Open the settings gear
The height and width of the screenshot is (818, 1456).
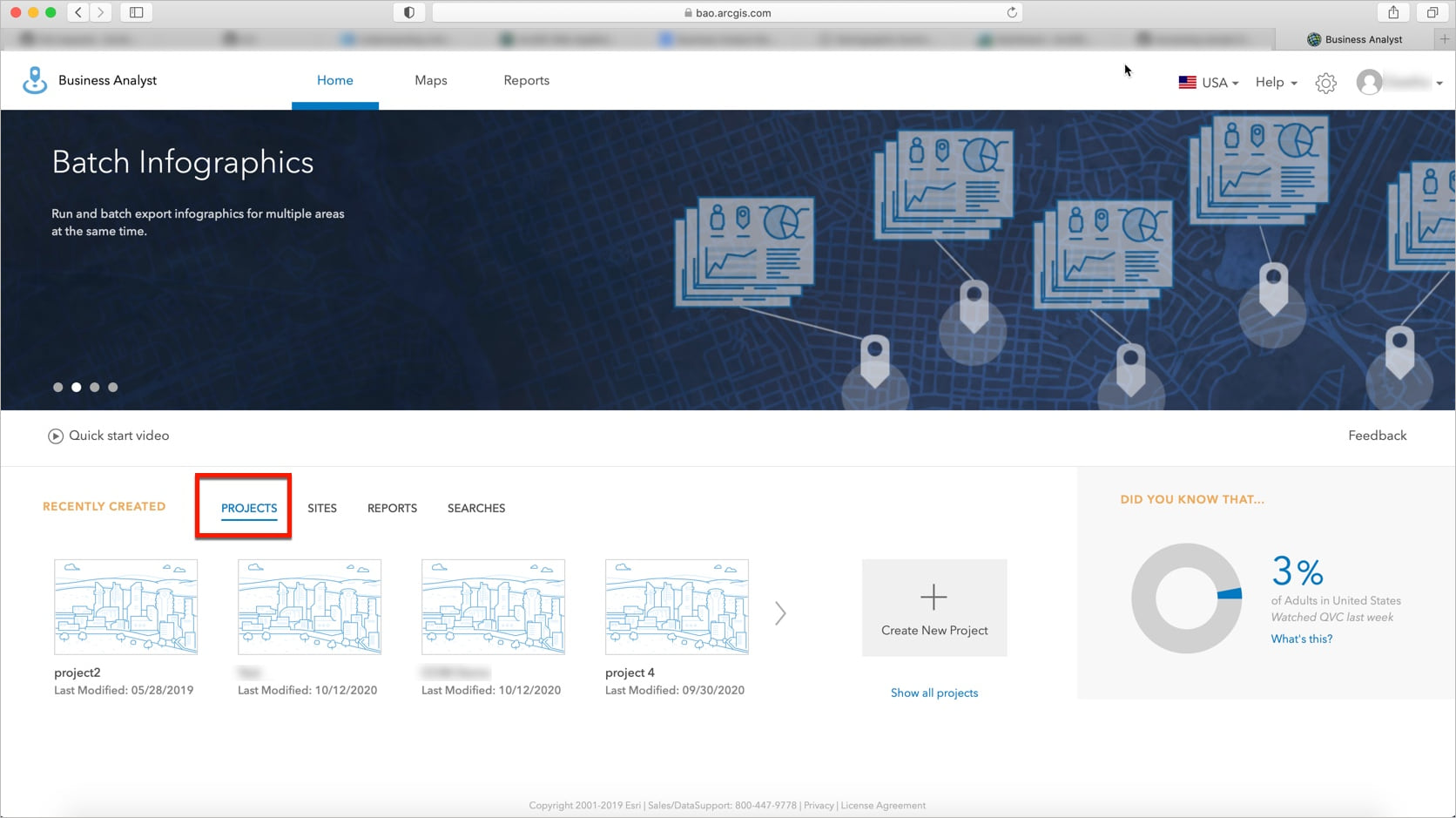1325,82
